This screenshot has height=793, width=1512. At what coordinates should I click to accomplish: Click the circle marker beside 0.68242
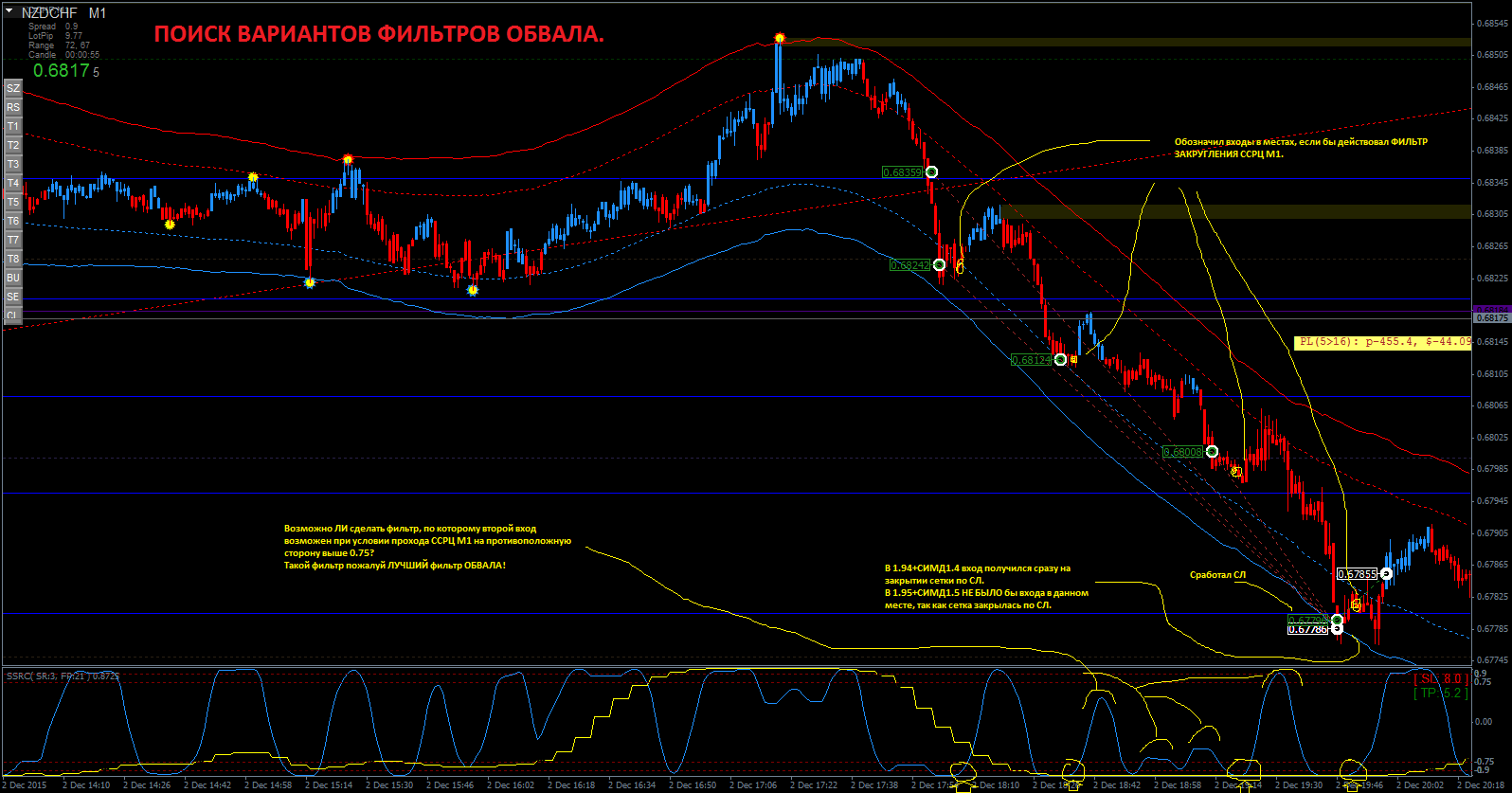point(939,265)
